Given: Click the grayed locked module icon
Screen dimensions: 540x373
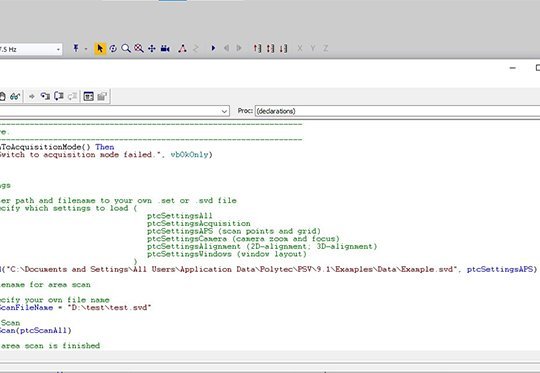Looking at the screenshot, I should [102, 96].
